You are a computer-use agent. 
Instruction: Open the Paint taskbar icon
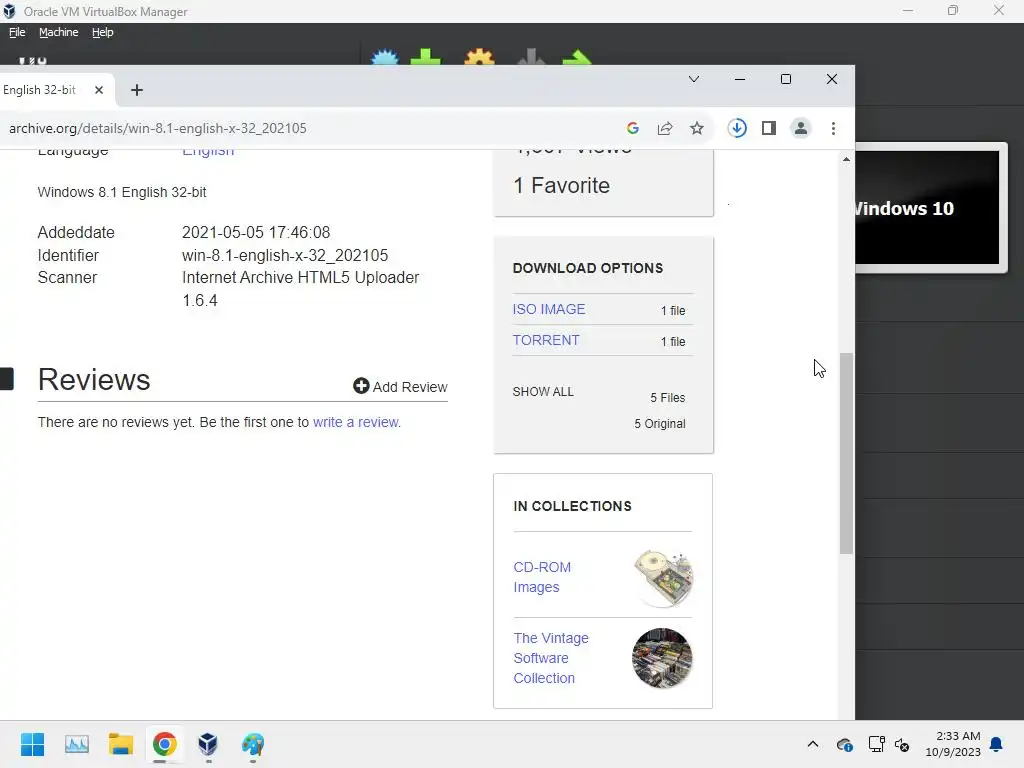coord(253,744)
